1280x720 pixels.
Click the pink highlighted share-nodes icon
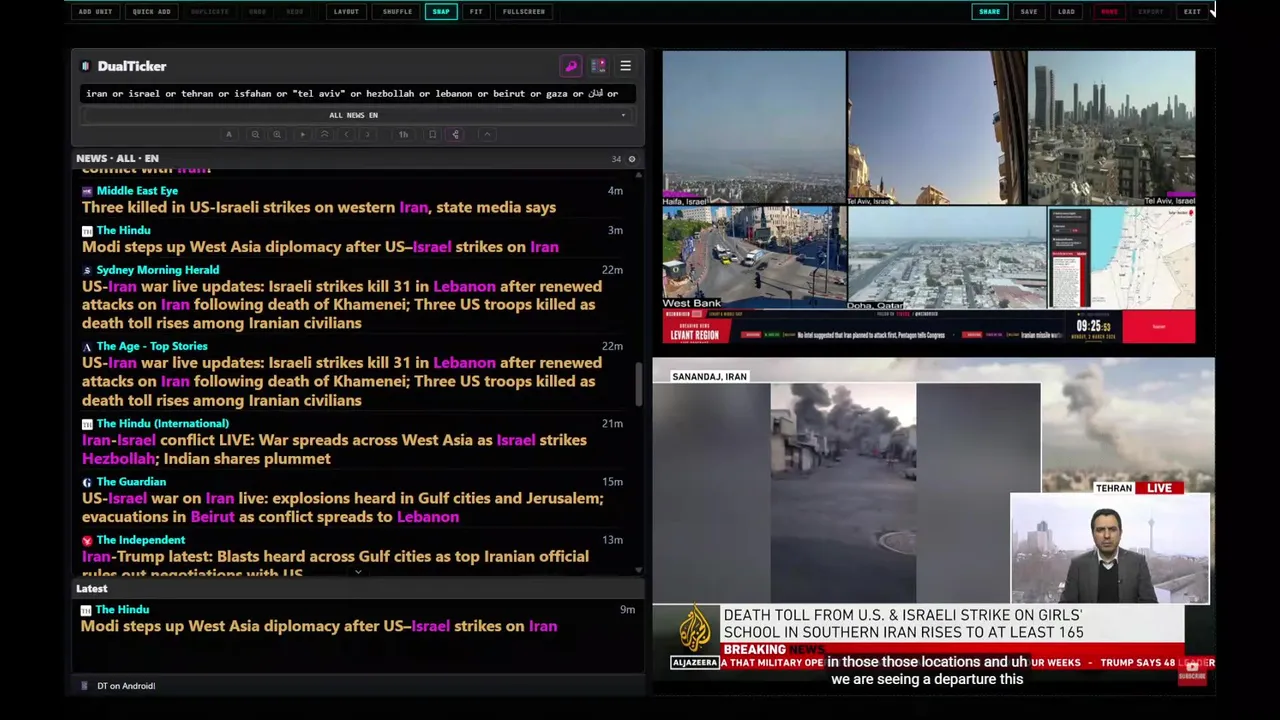click(x=455, y=134)
